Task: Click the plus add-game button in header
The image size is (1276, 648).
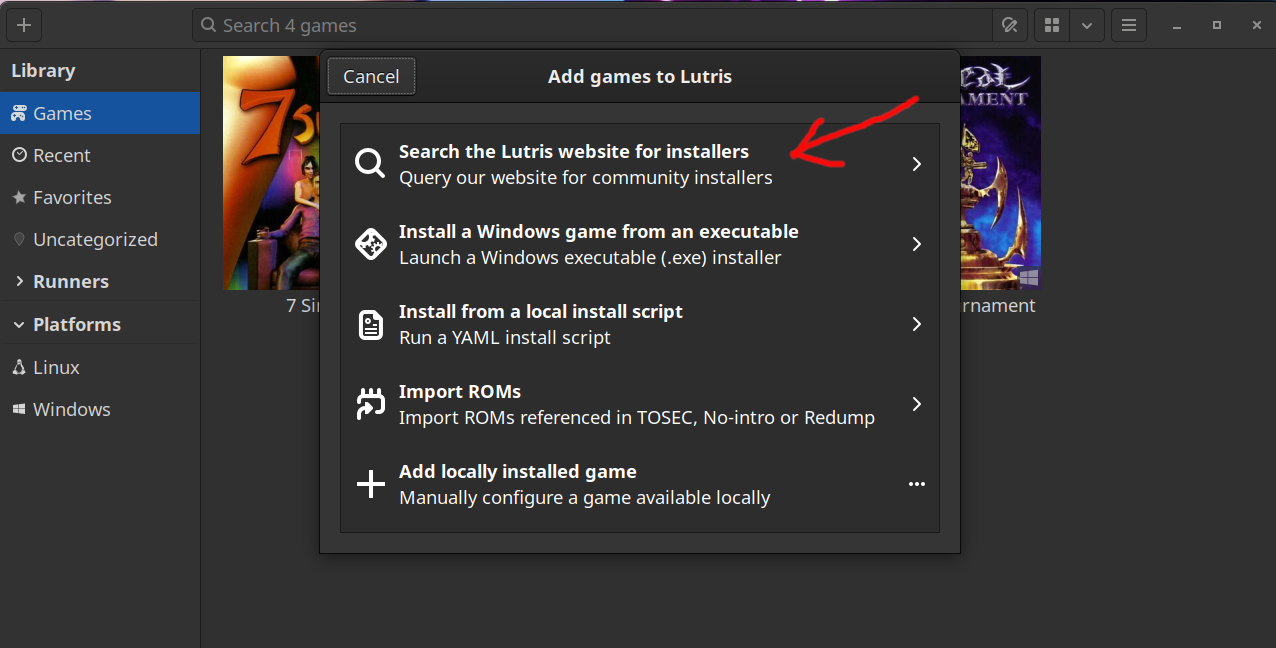Action: 24,25
